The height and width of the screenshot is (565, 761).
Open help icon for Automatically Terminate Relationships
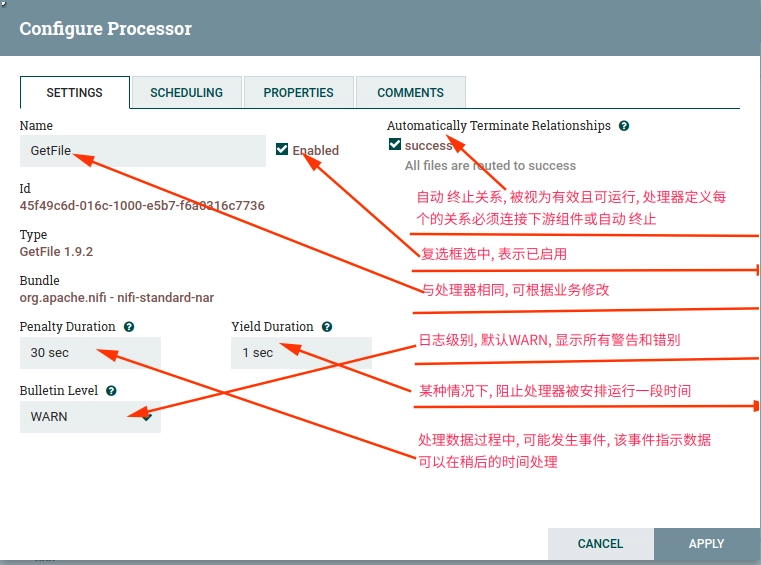point(624,126)
